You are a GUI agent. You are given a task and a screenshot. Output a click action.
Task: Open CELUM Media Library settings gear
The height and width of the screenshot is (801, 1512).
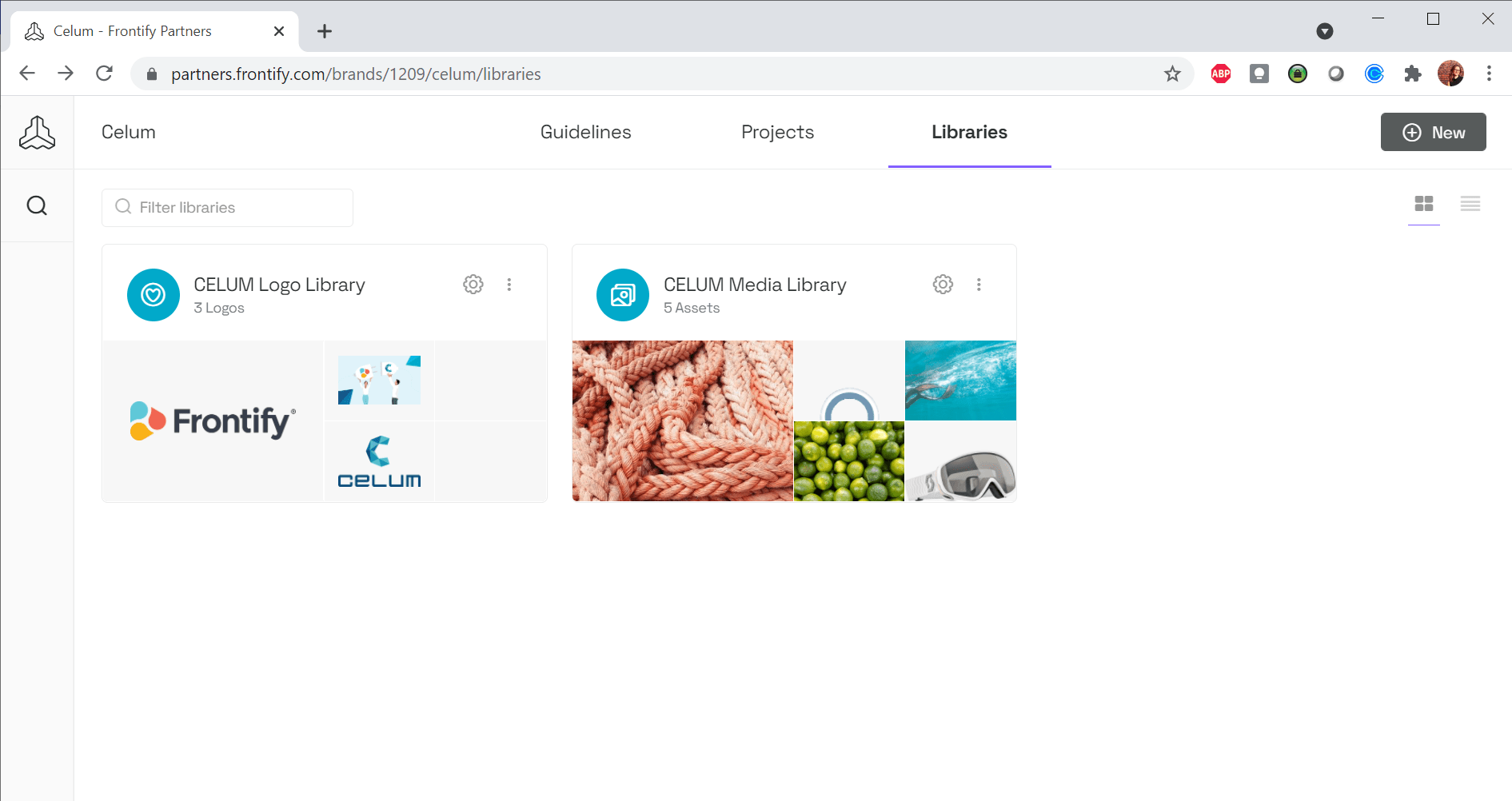coord(943,284)
